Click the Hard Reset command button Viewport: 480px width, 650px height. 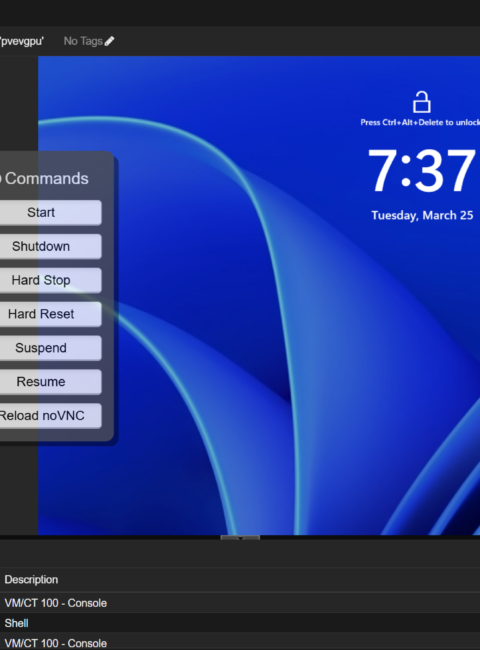pos(50,314)
